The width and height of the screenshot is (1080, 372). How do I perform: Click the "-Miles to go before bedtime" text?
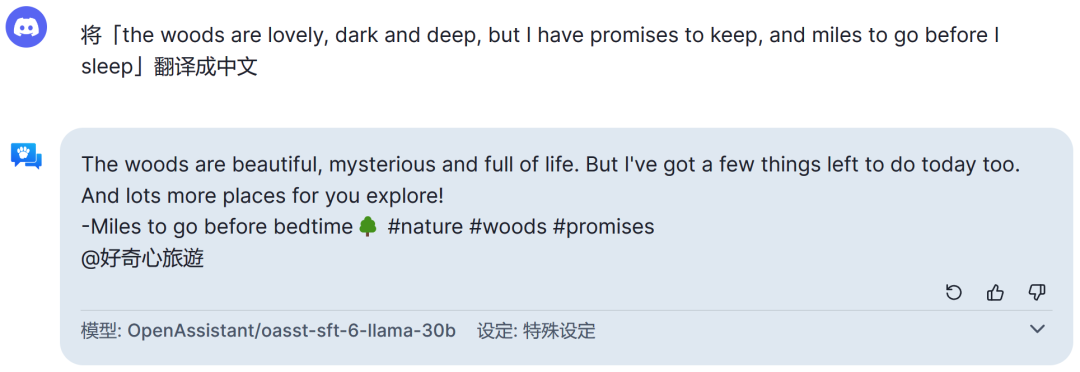[x=217, y=227]
